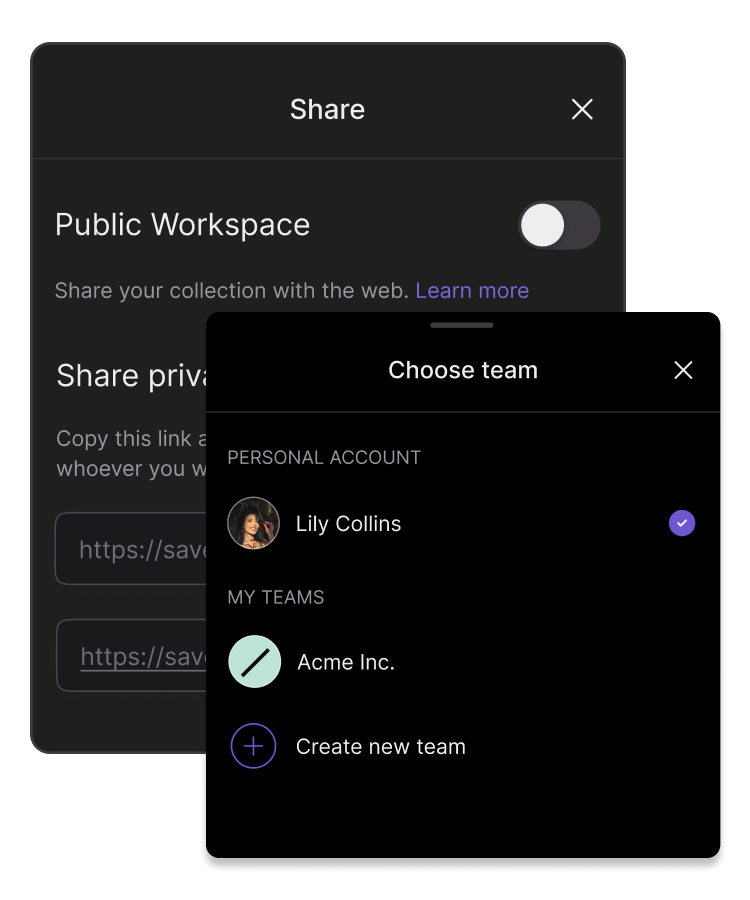
Task: Click the purple checkmark beside Lily Collins
Action: [x=682, y=523]
